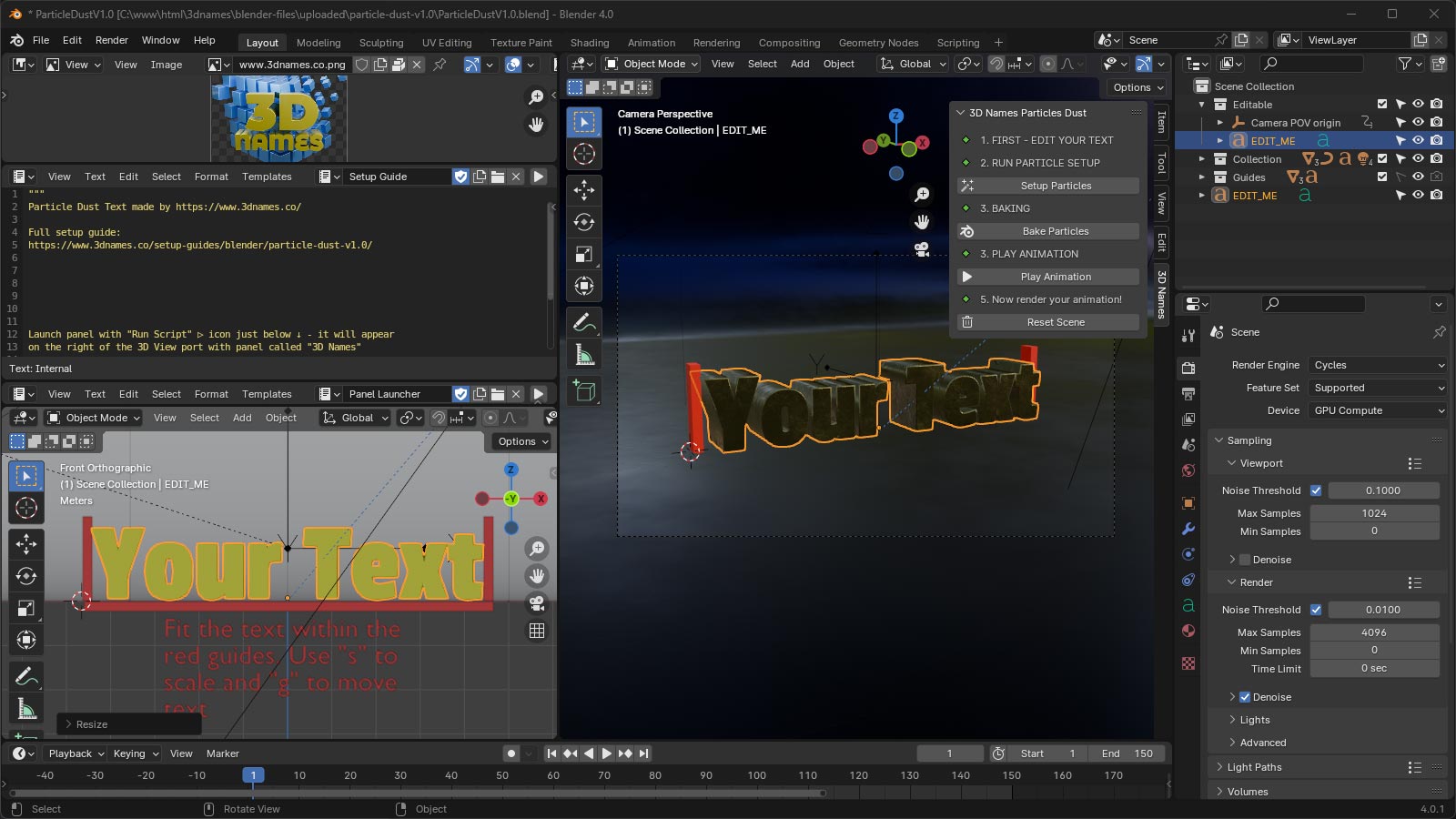The width and height of the screenshot is (1456, 819).
Task: Click the Add Cube tool icon
Action: pyautogui.click(x=584, y=389)
